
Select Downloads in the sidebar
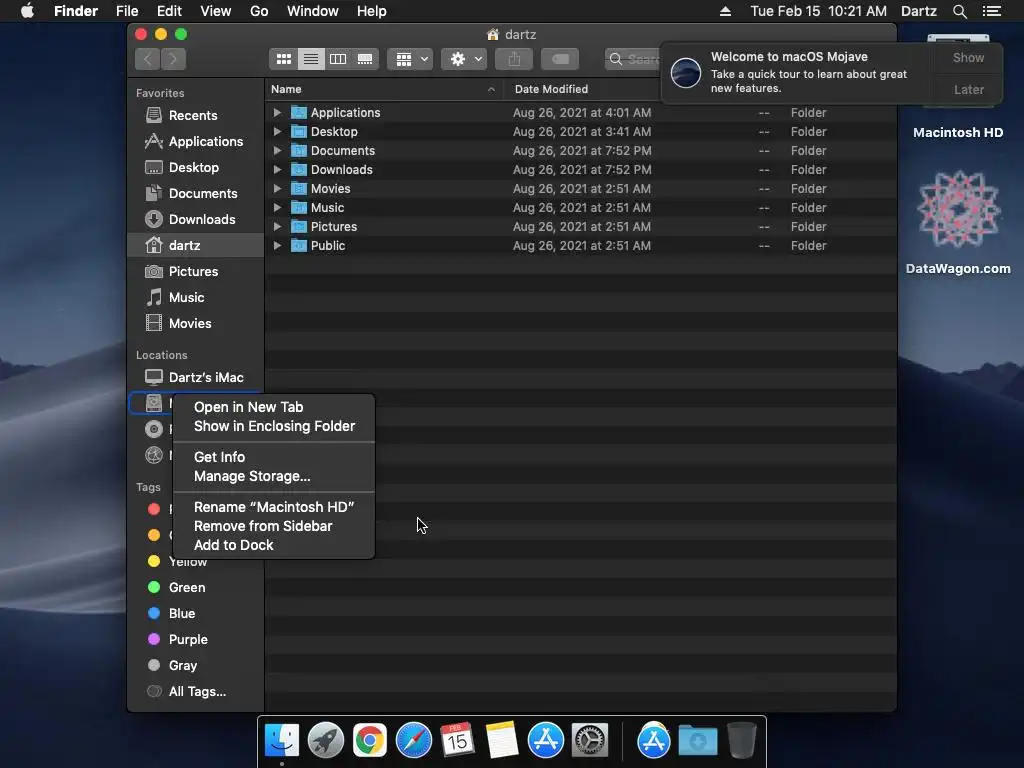coord(195,219)
